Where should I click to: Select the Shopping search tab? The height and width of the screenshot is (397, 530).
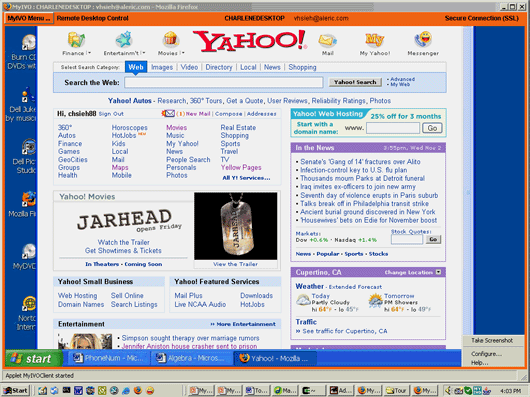(302, 67)
